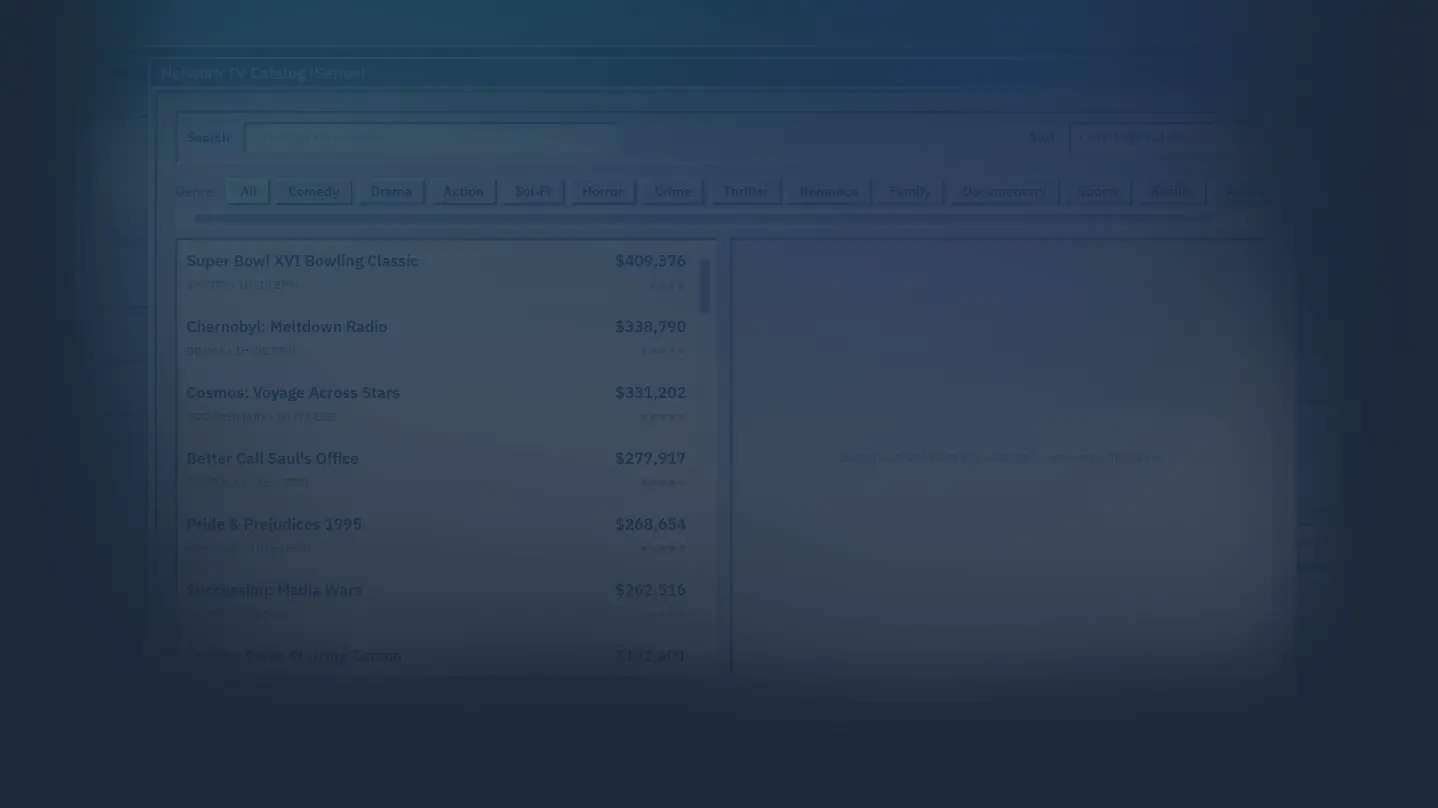
Task: Filter the catalog by Comedy genre
Action: tap(314, 191)
